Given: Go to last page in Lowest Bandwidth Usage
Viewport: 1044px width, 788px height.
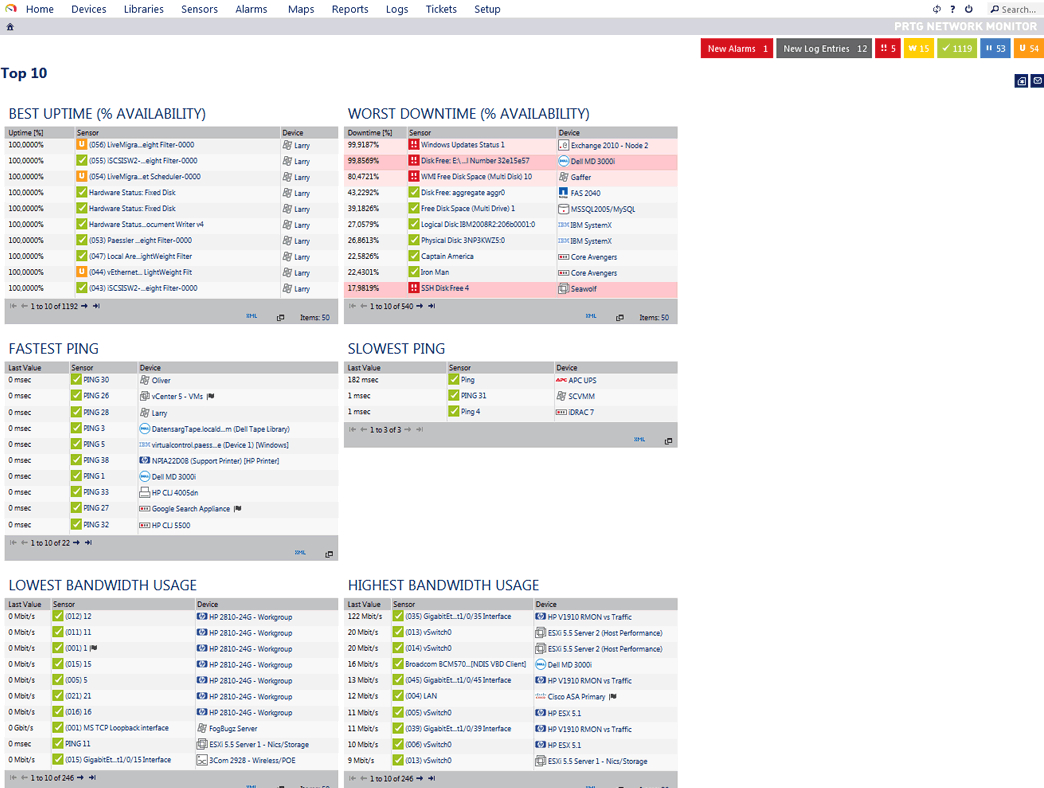Looking at the screenshot, I should point(93,777).
